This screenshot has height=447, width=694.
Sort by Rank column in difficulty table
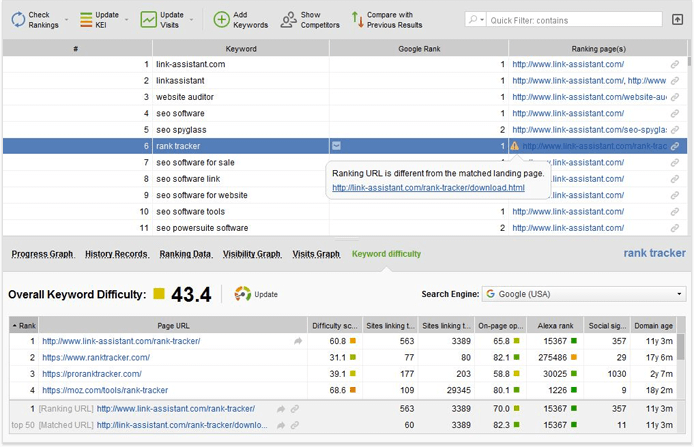coord(24,326)
